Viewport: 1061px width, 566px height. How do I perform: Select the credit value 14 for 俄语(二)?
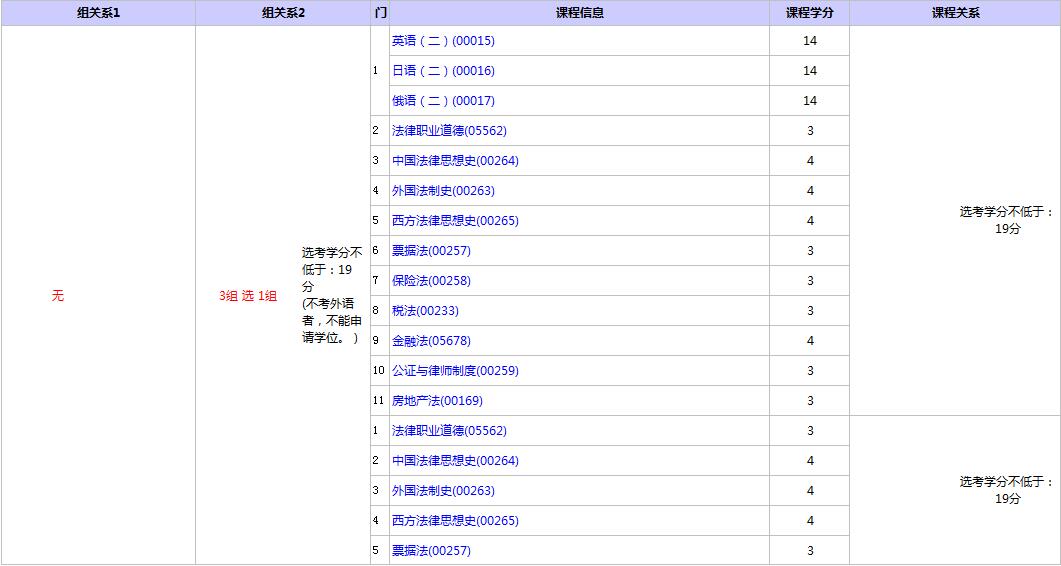(x=810, y=101)
